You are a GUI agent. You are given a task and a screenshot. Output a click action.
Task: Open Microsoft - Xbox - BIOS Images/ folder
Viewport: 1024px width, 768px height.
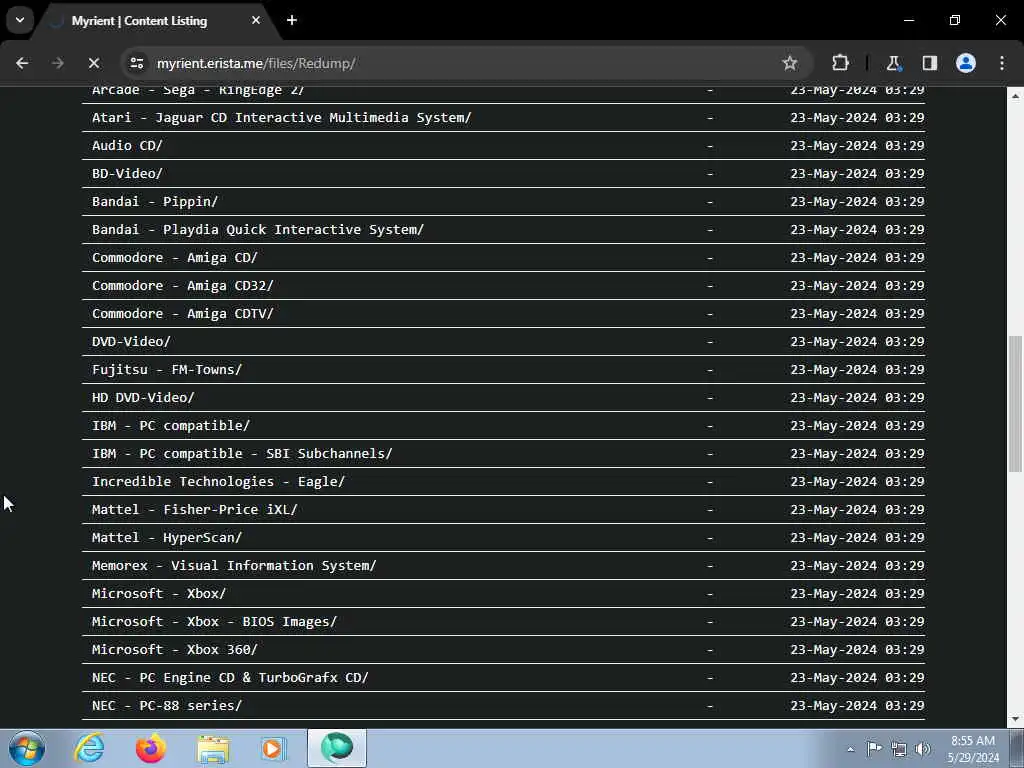(x=214, y=622)
